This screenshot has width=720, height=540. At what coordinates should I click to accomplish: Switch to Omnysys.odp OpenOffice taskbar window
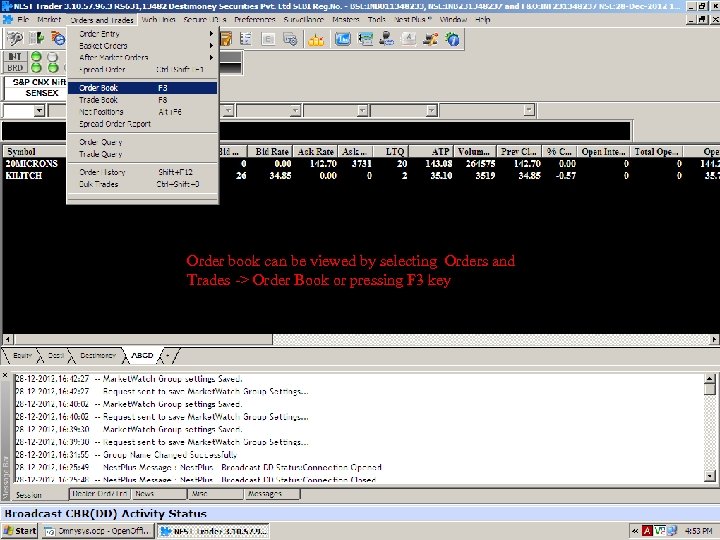[98, 531]
